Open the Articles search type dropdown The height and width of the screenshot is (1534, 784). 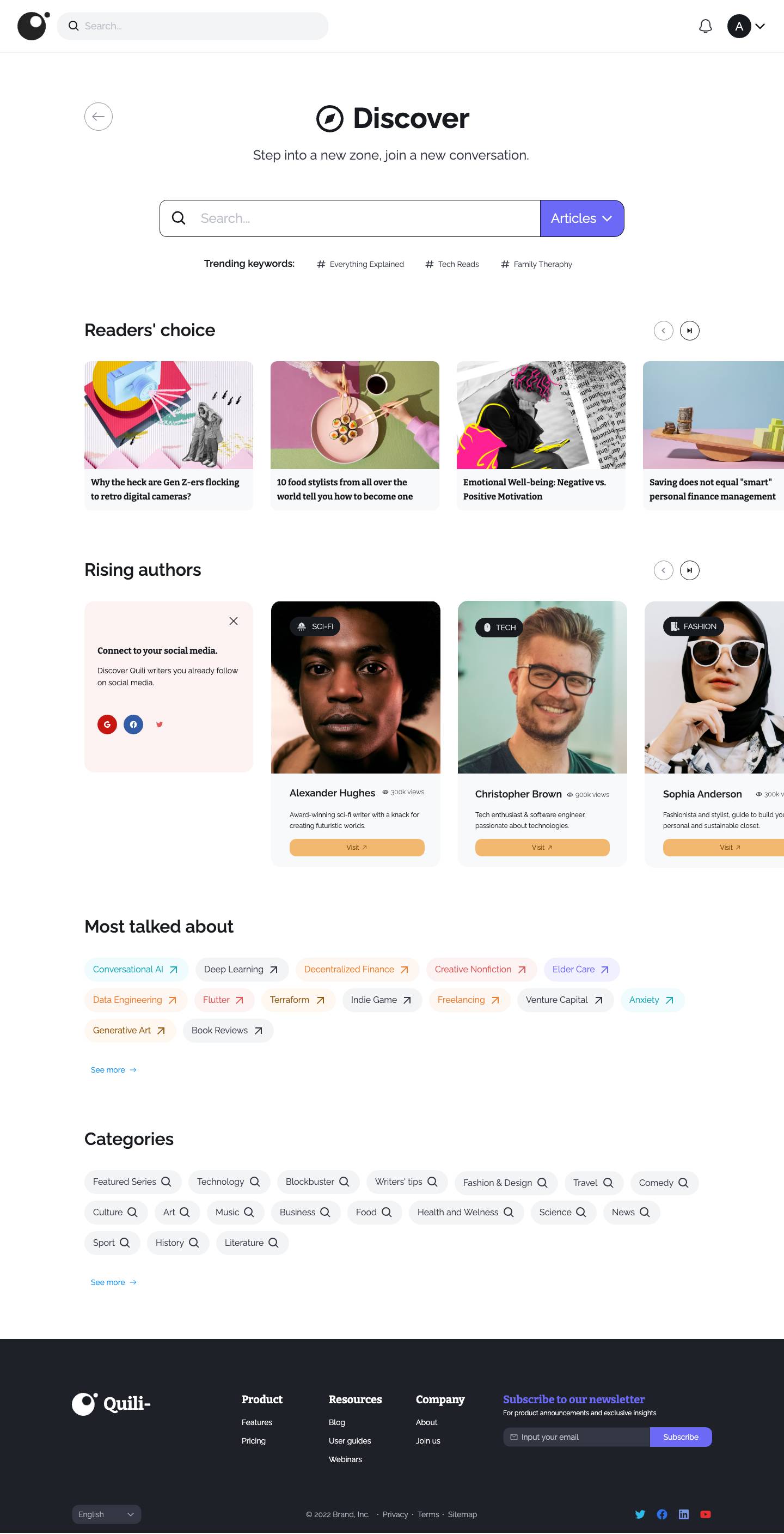[581, 218]
